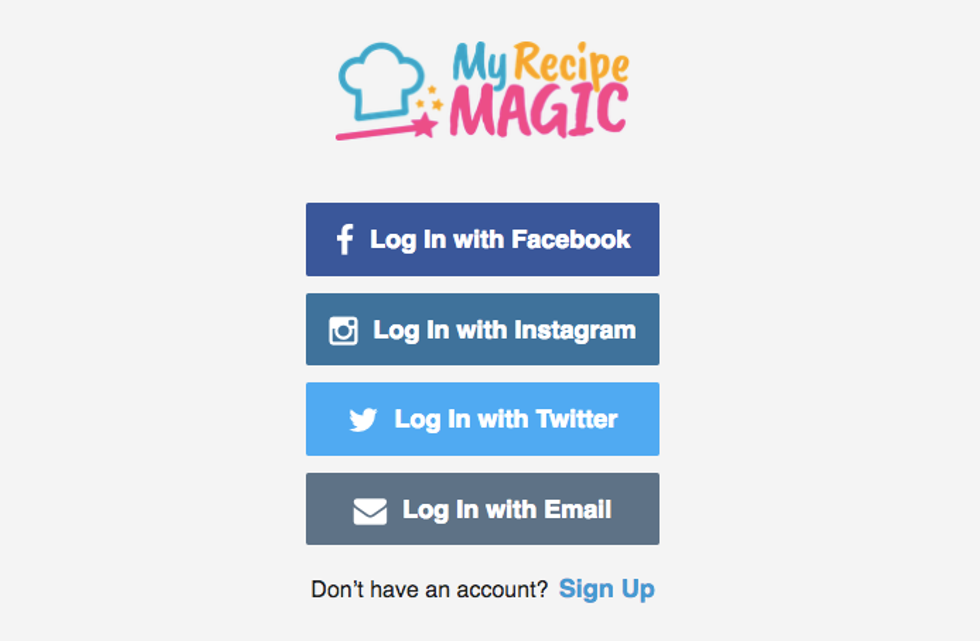Click the orange Recipe logo word
The image size is (980, 641).
pos(571,64)
